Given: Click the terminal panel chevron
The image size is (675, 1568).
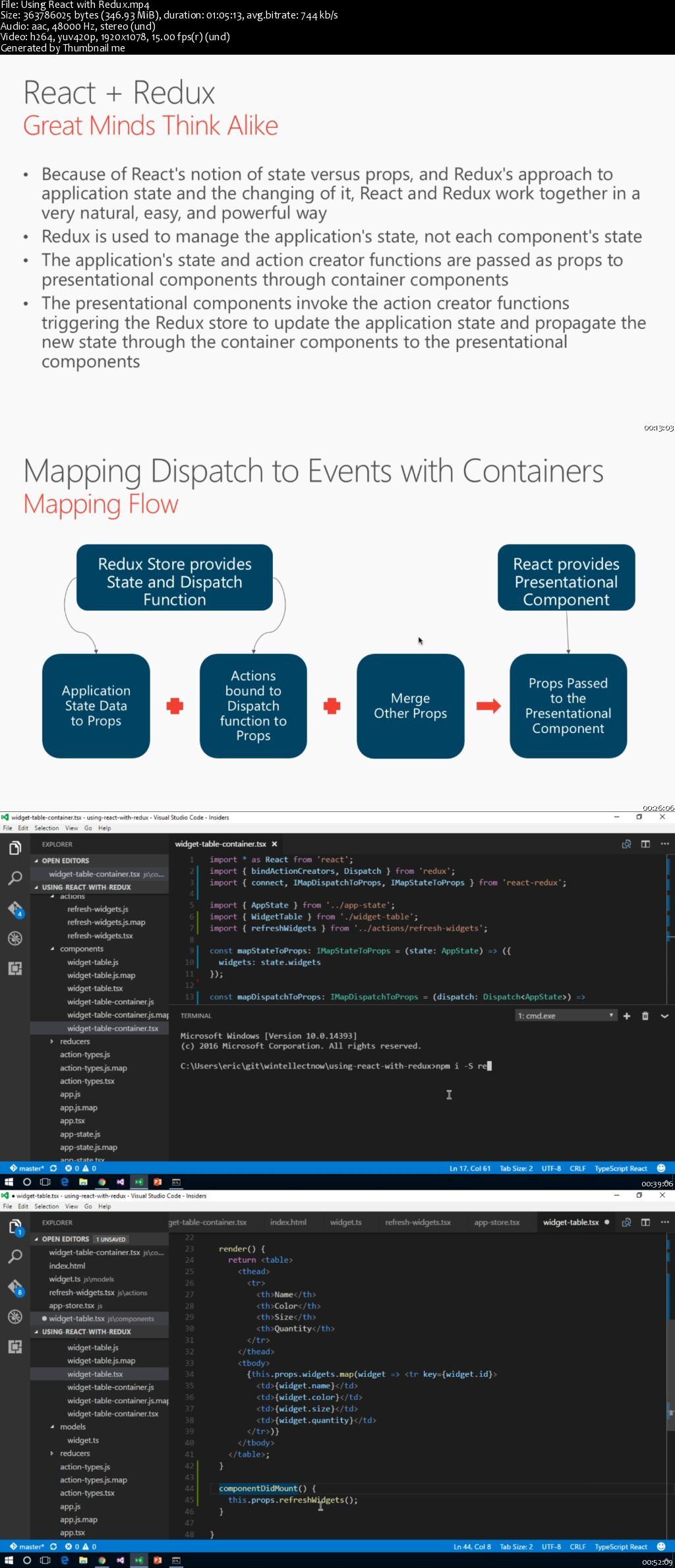Looking at the screenshot, I should pos(664,1016).
